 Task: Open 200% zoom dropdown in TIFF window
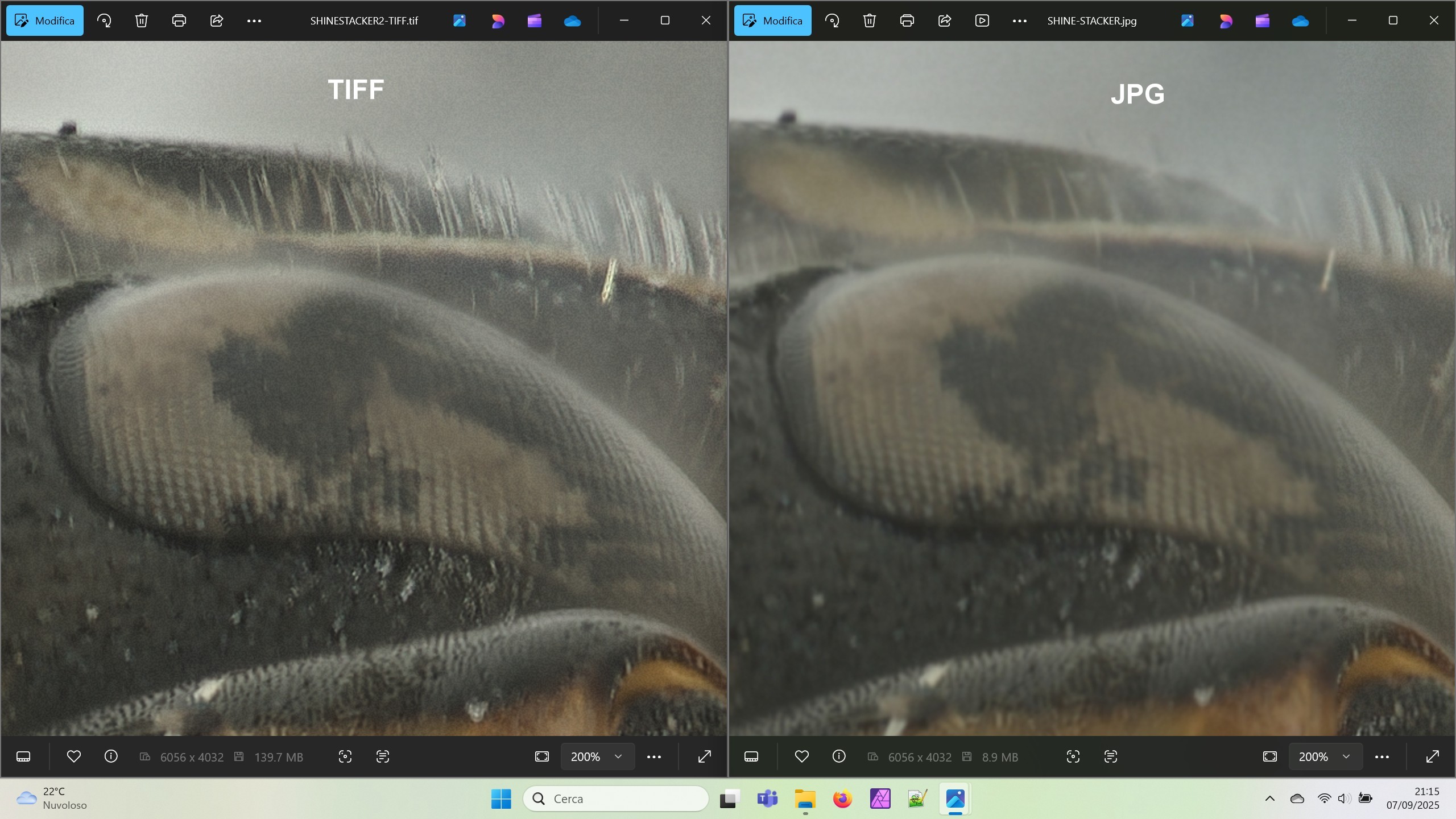coord(597,756)
